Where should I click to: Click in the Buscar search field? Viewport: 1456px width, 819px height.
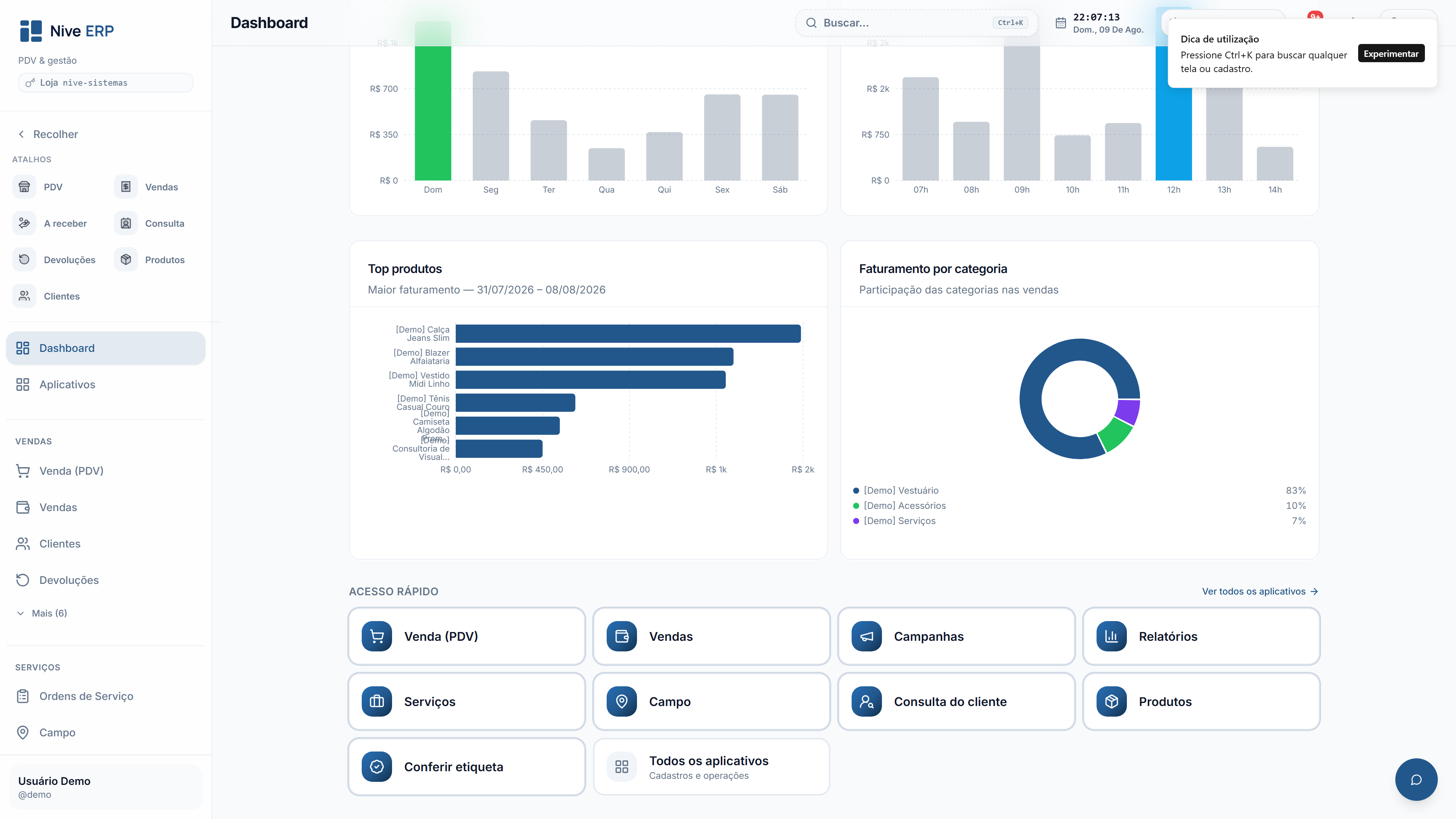pyautogui.click(x=916, y=23)
